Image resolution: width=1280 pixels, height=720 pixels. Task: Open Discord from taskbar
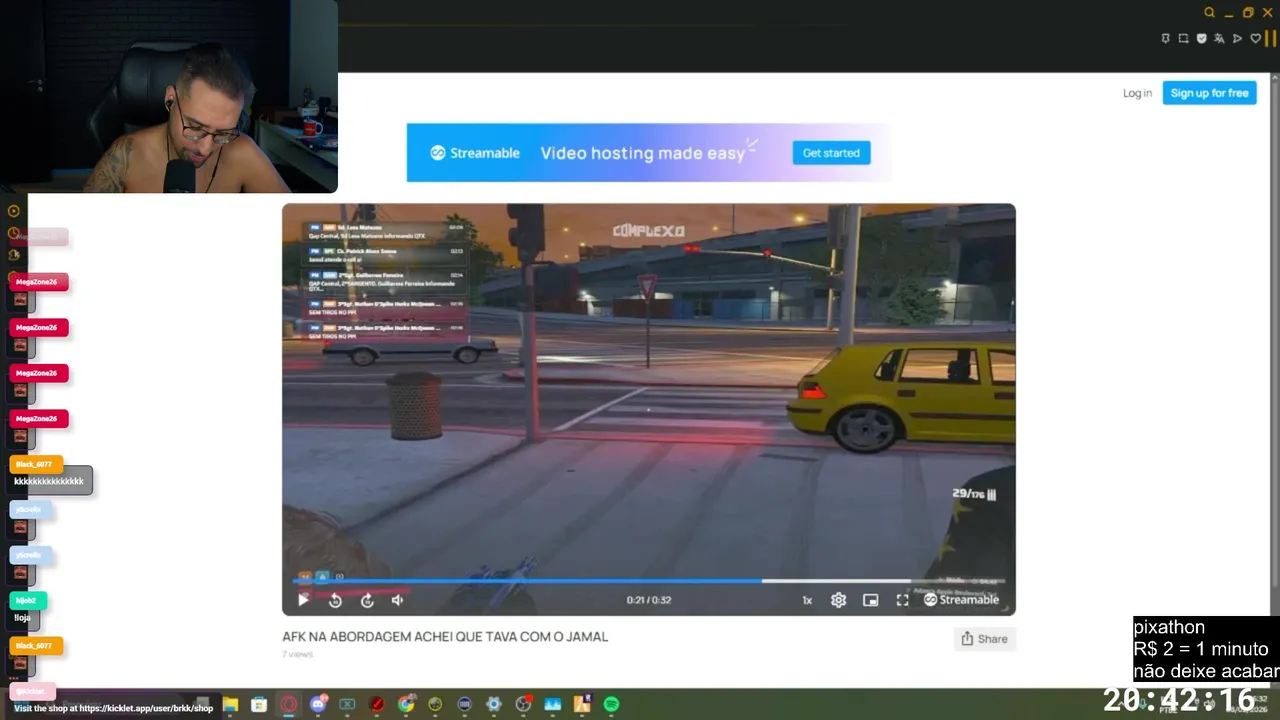318,704
